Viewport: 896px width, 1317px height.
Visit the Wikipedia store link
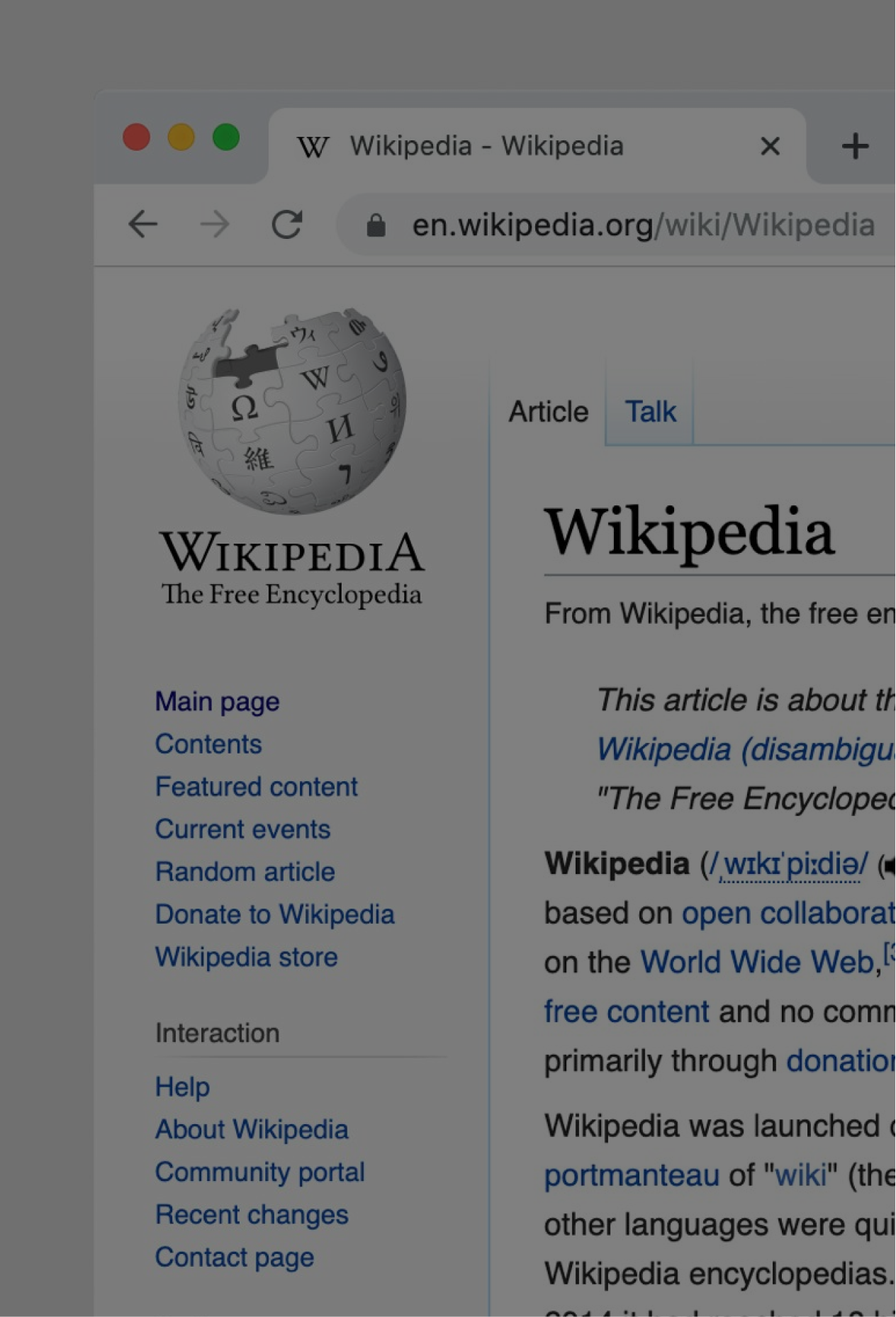[247, 957]
